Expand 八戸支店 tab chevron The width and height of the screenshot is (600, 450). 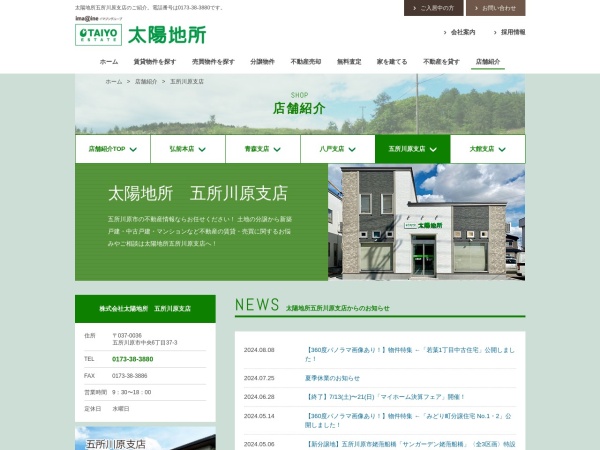tap(352, 149)
